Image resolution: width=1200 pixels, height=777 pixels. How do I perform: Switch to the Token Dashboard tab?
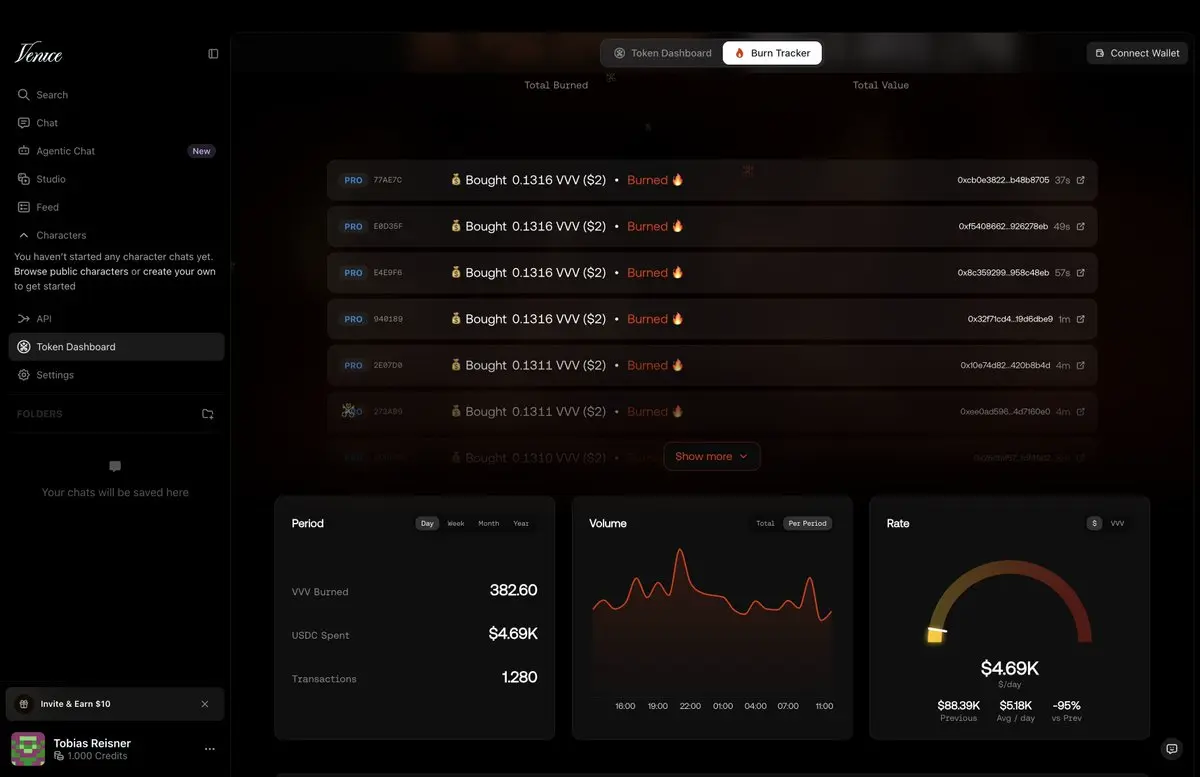pyautogui.click(x=662, y=53)
